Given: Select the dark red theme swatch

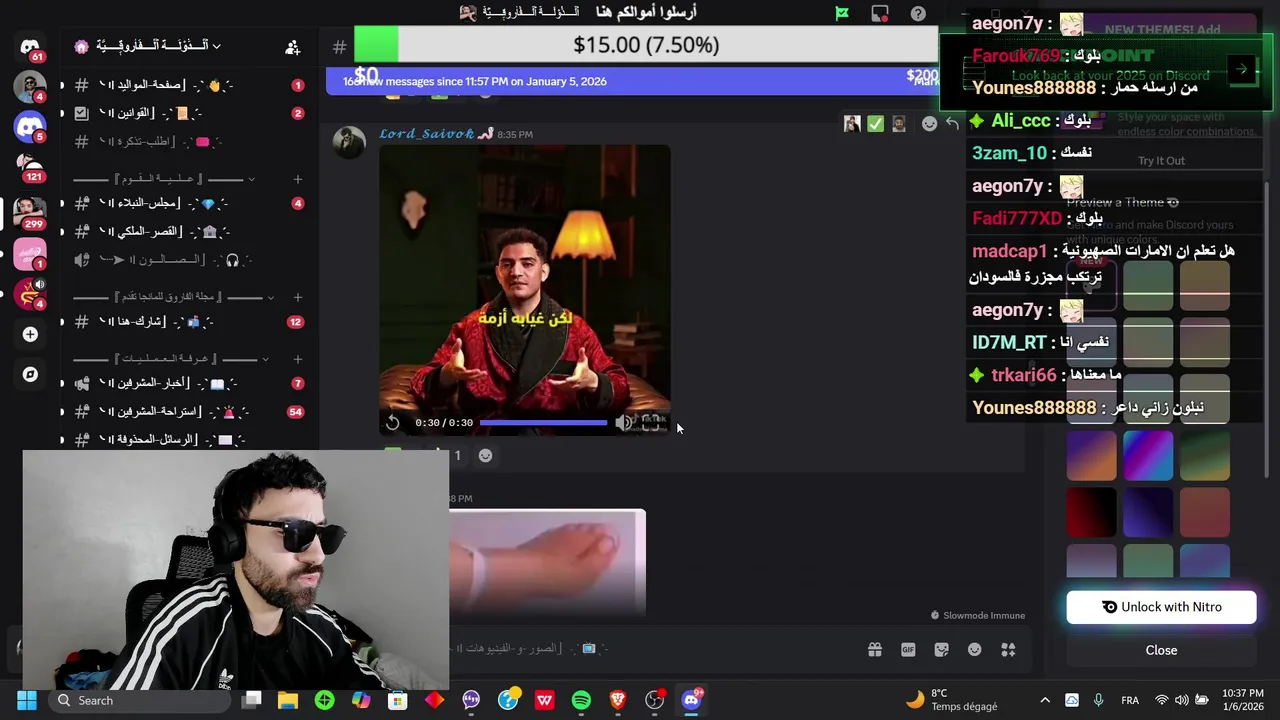Looking at the screenshot, I should [x=1091, y=512].
